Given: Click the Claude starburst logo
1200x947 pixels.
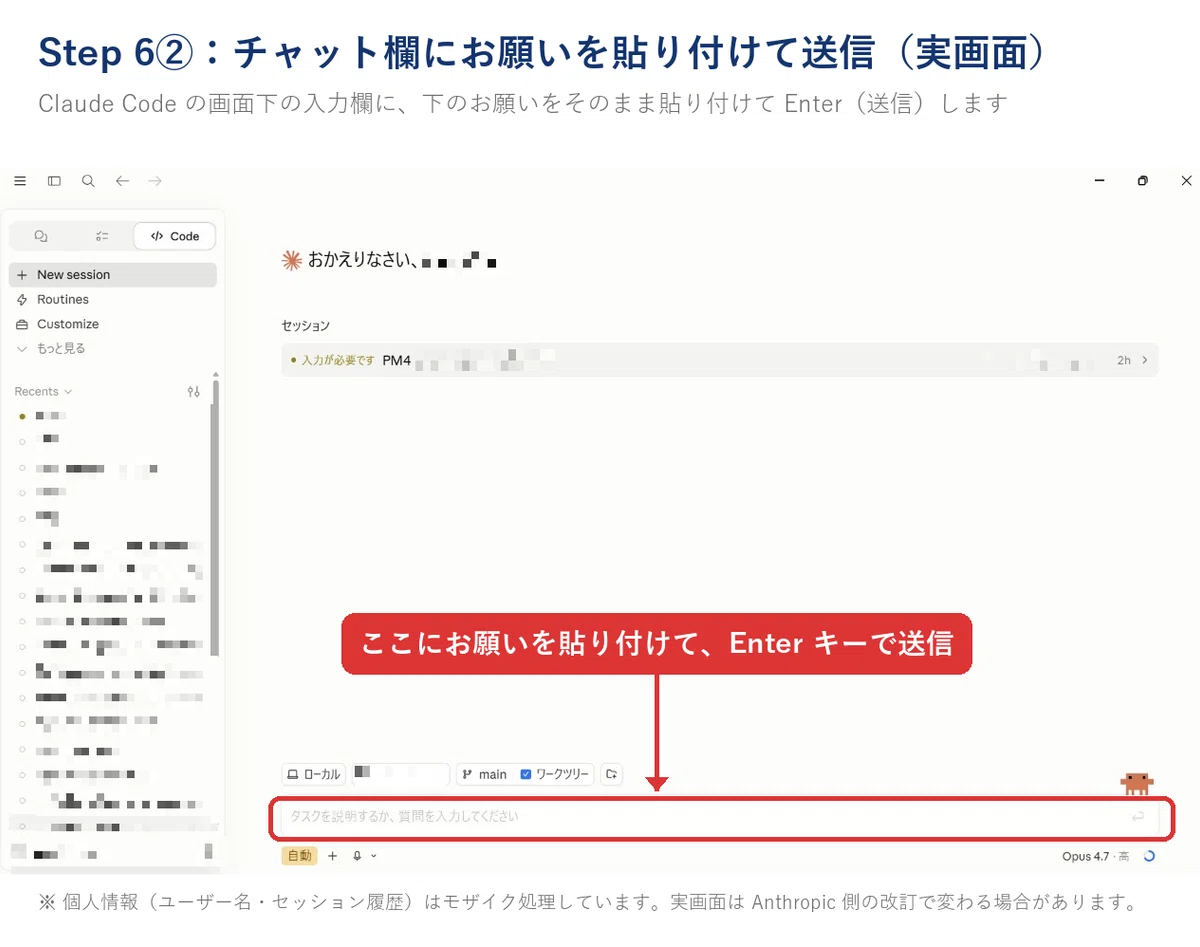Looking at the screenshot, I should tap(292, 261).
